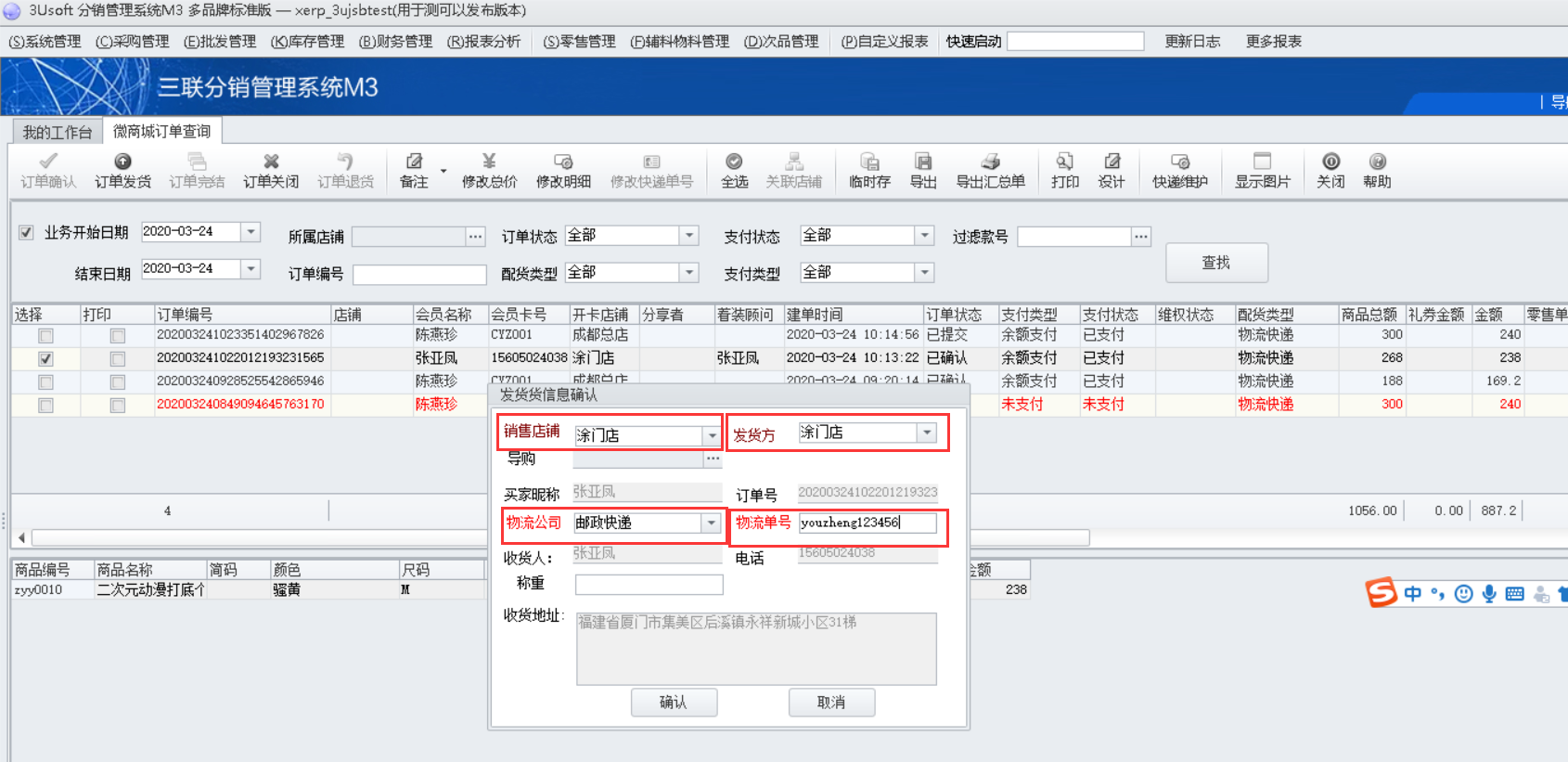This screenshot has width=1568, height=762.
Task: Check 选择 box for order ending 2865946
Action: (45, 382)
